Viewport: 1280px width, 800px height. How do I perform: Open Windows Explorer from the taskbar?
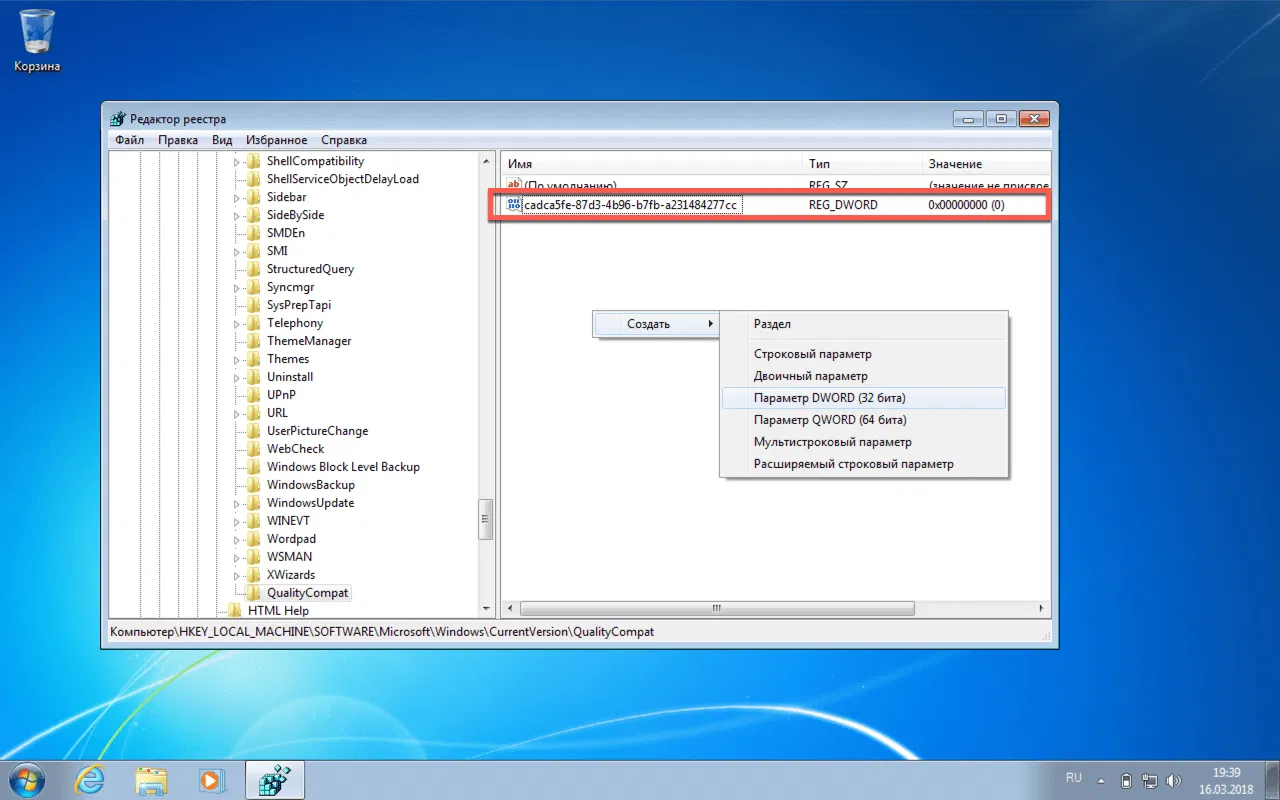pyautogui.click(x=151, y=780)
